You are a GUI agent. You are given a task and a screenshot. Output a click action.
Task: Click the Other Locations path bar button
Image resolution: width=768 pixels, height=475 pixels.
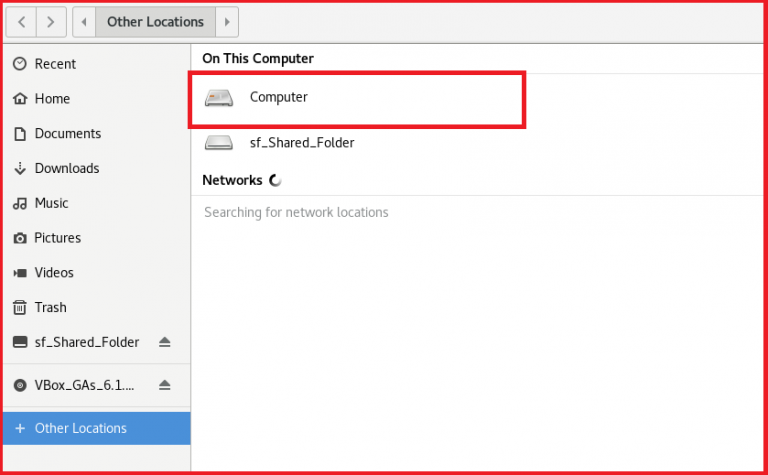click(155, 21)
